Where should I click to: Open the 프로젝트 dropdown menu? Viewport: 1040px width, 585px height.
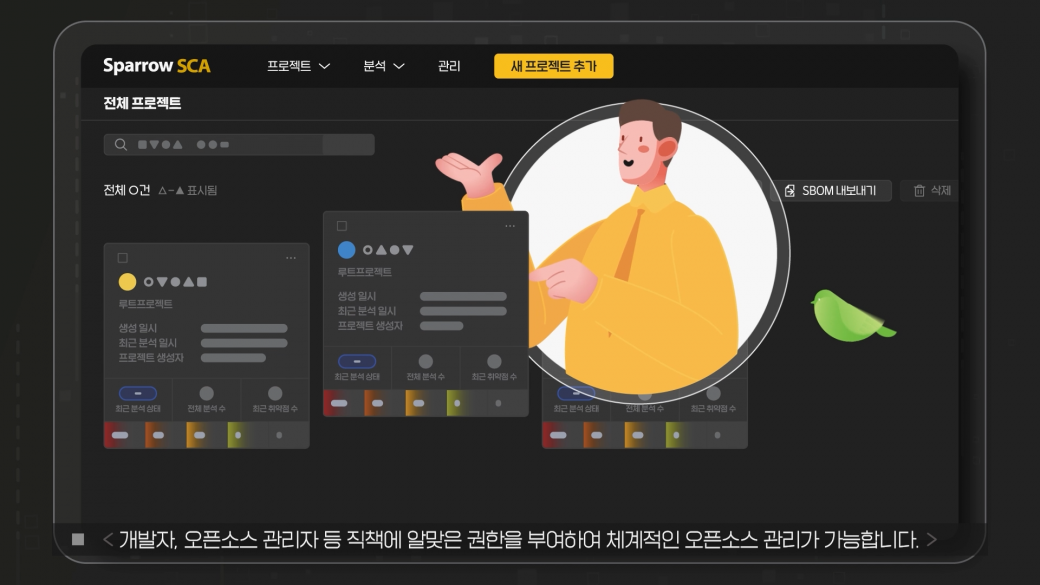pos(298,66)
